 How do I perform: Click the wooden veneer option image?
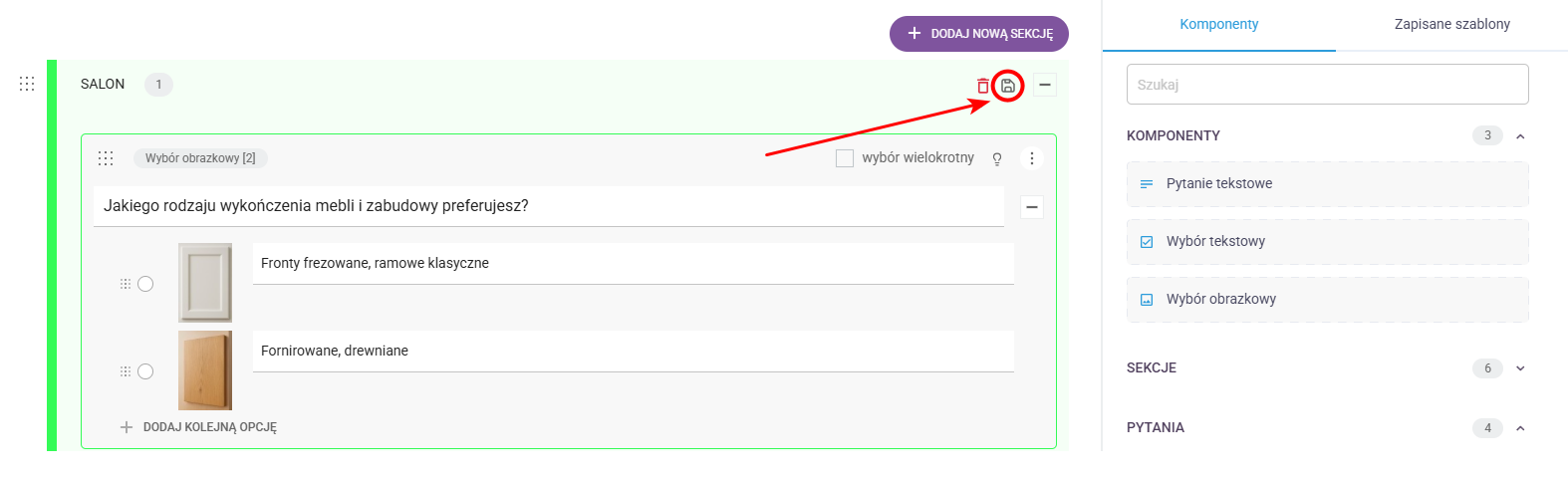point(205,370)
